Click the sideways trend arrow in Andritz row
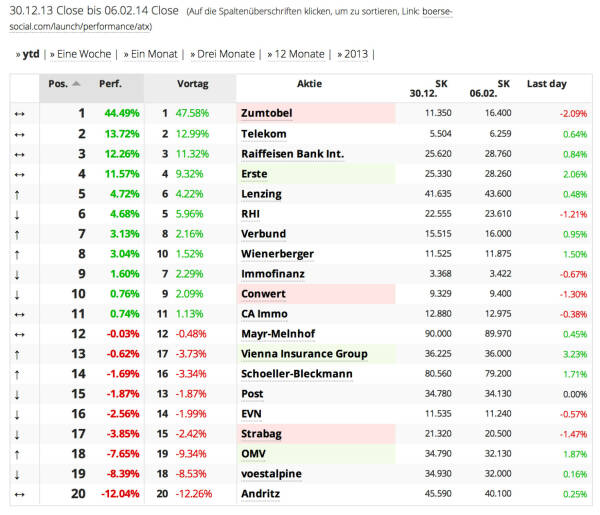Image resolution: width=600 pixels, height=515 pixels. point(20,493)
